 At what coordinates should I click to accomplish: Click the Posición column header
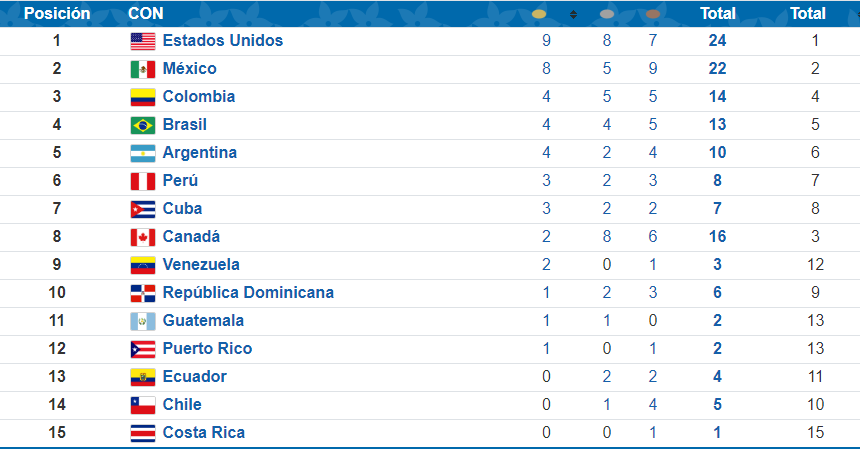click(x=57, y=14)
